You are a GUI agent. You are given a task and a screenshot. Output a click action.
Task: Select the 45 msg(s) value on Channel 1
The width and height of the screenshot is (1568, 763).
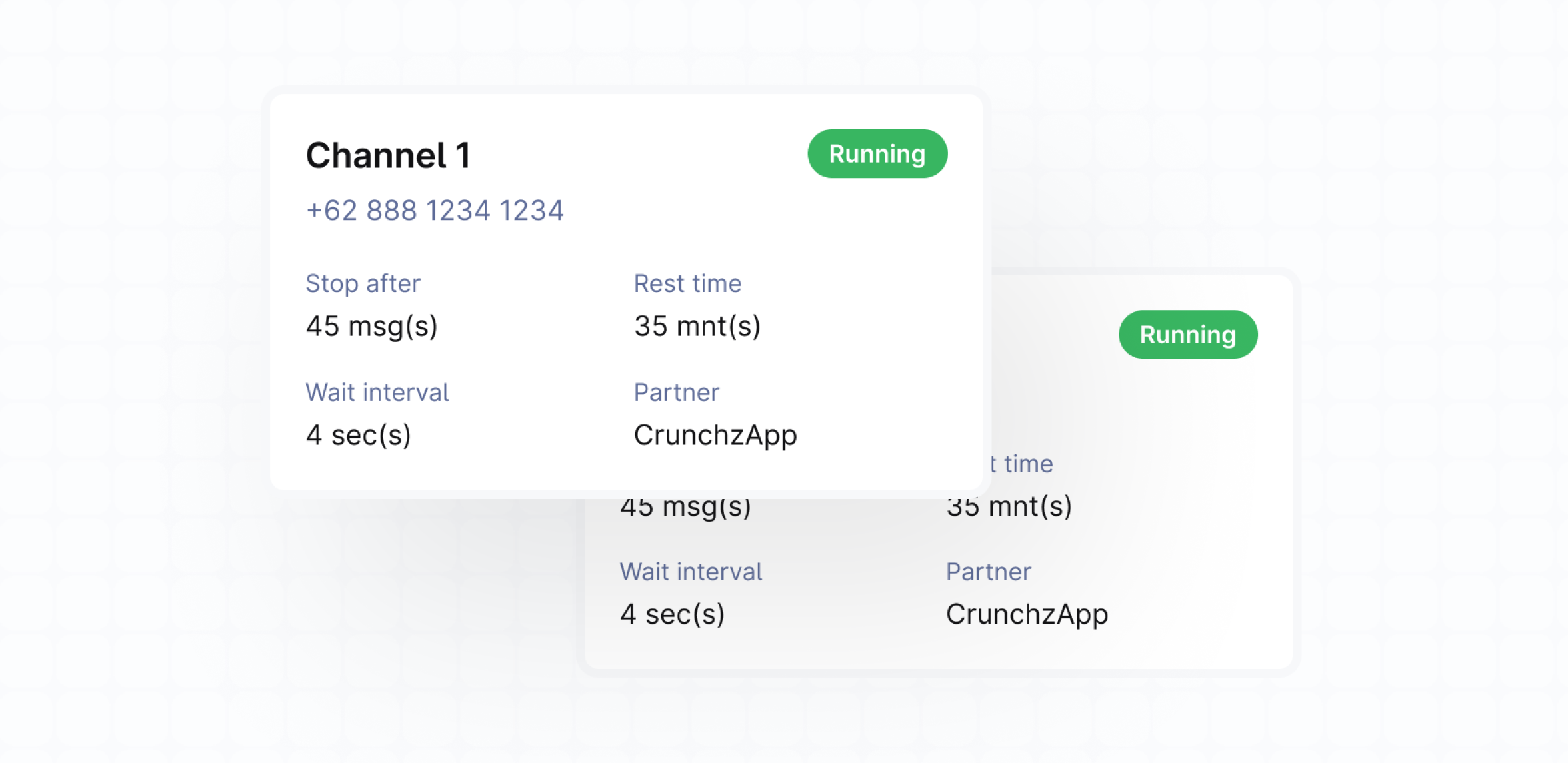click(371, 327)
